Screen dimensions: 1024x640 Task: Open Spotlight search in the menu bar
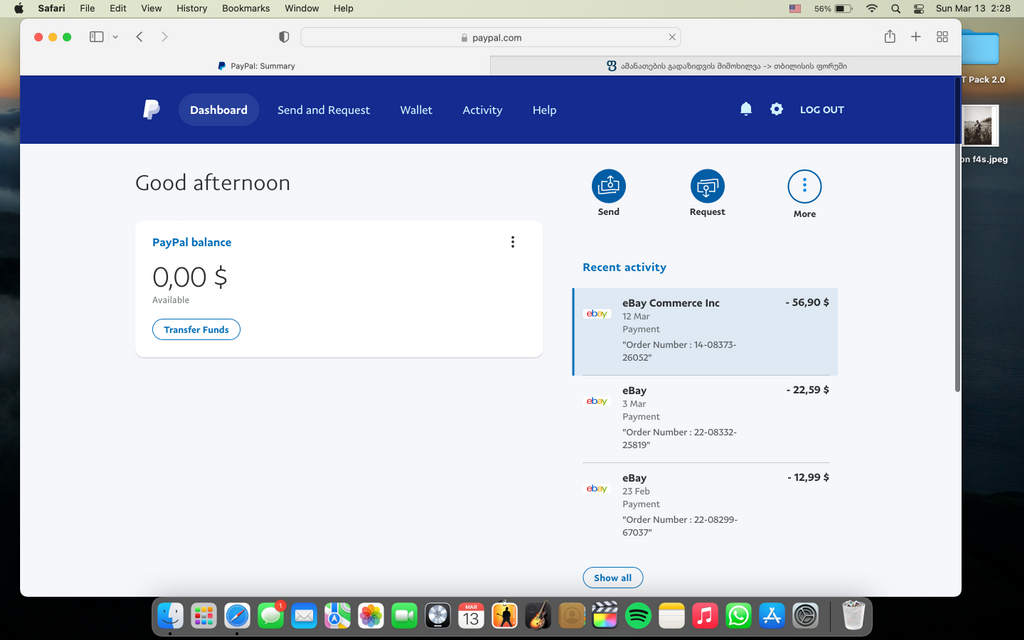tap(896, 8)
